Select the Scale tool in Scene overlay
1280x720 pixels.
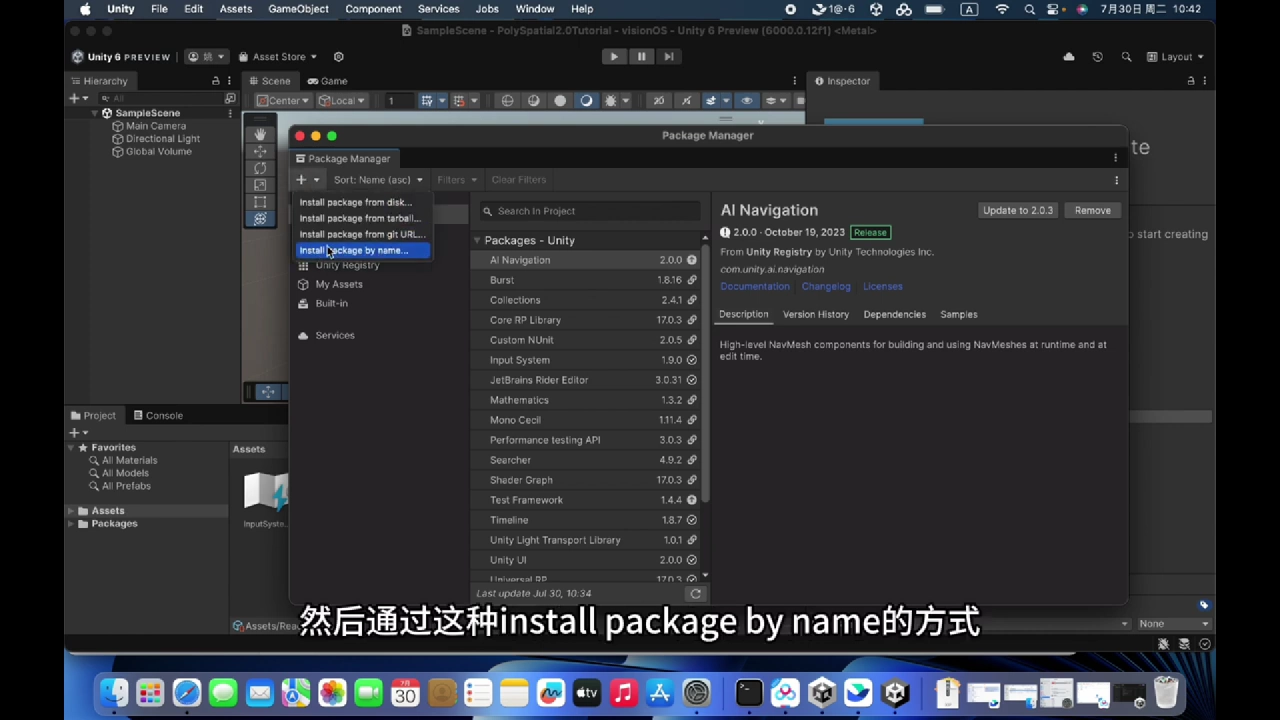pos(260,185)
